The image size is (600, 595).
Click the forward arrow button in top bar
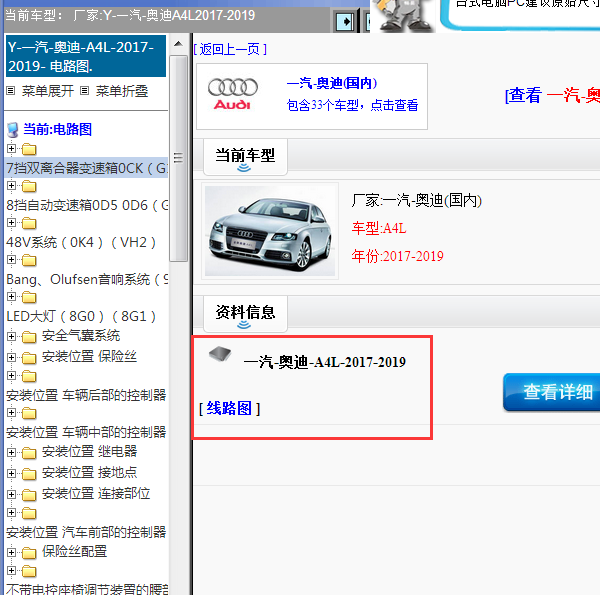[345, 21]
